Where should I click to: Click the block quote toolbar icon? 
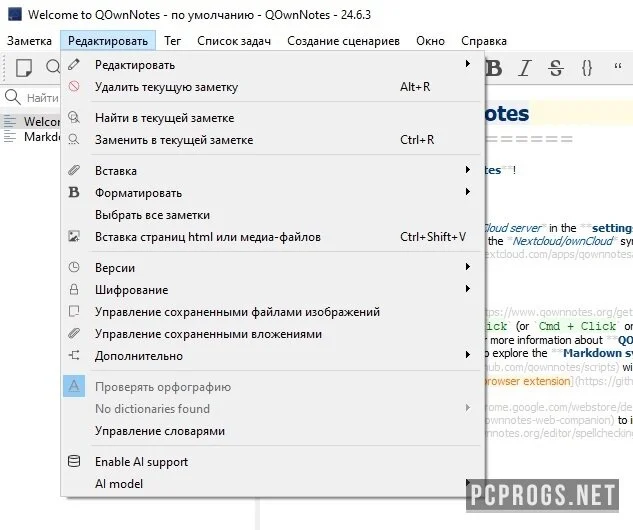point(617,67)
